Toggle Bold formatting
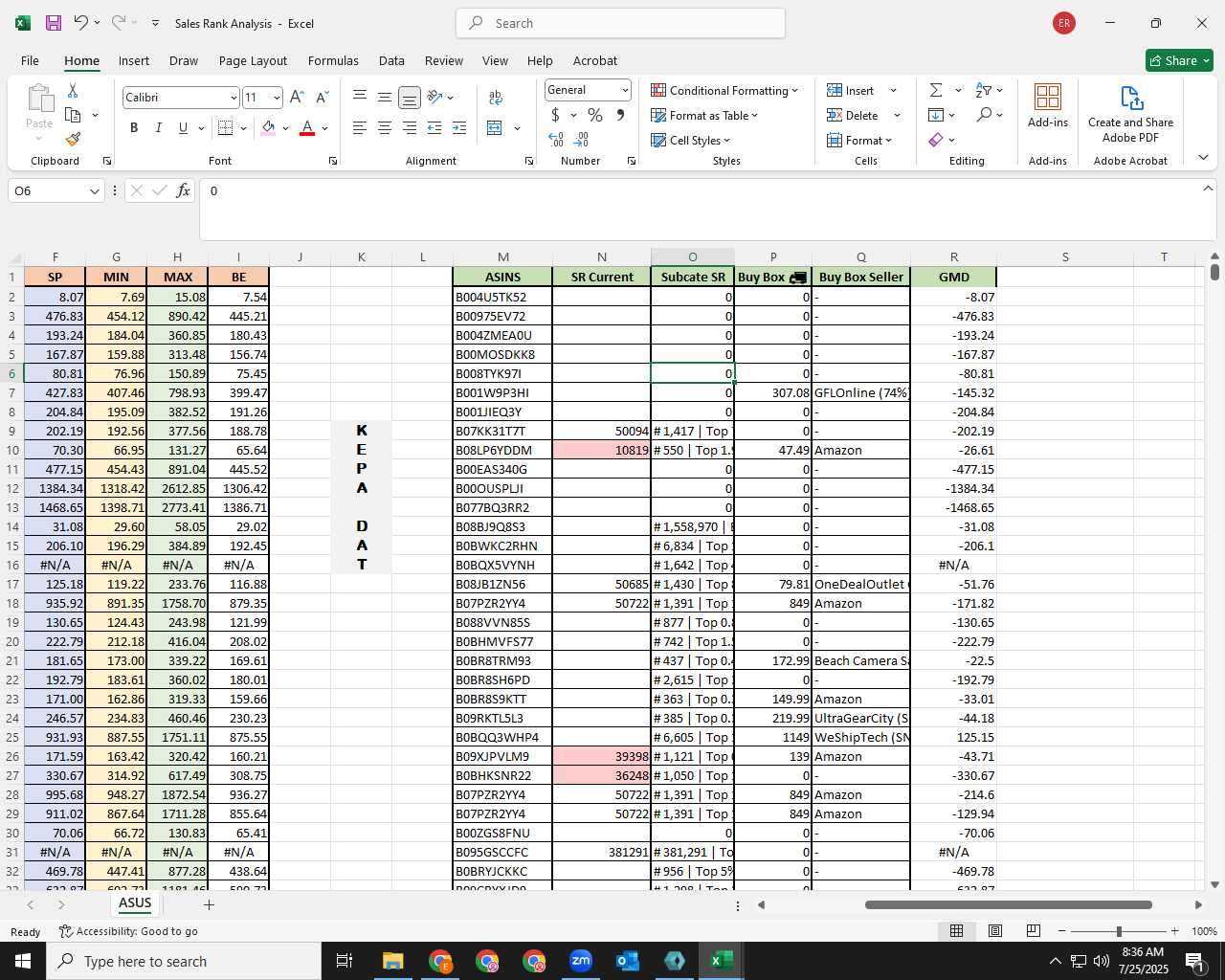 point(134,127)
